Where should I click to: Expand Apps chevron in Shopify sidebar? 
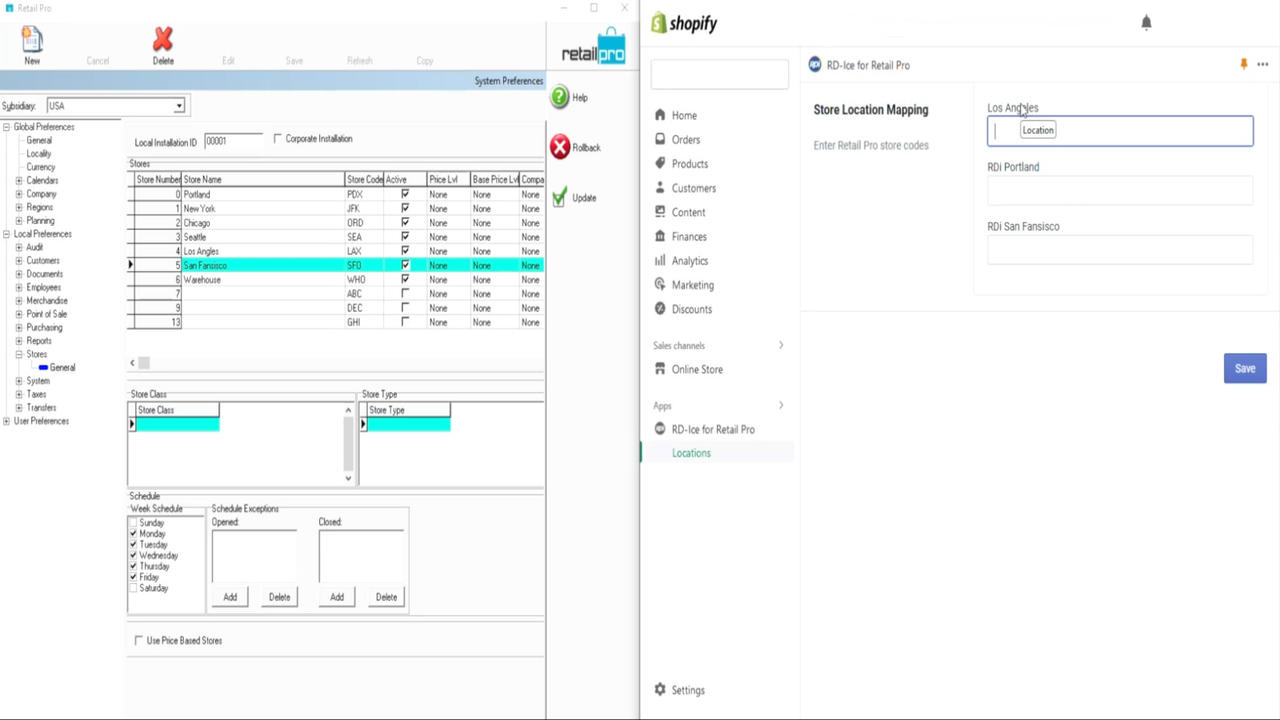pos(781,405)
